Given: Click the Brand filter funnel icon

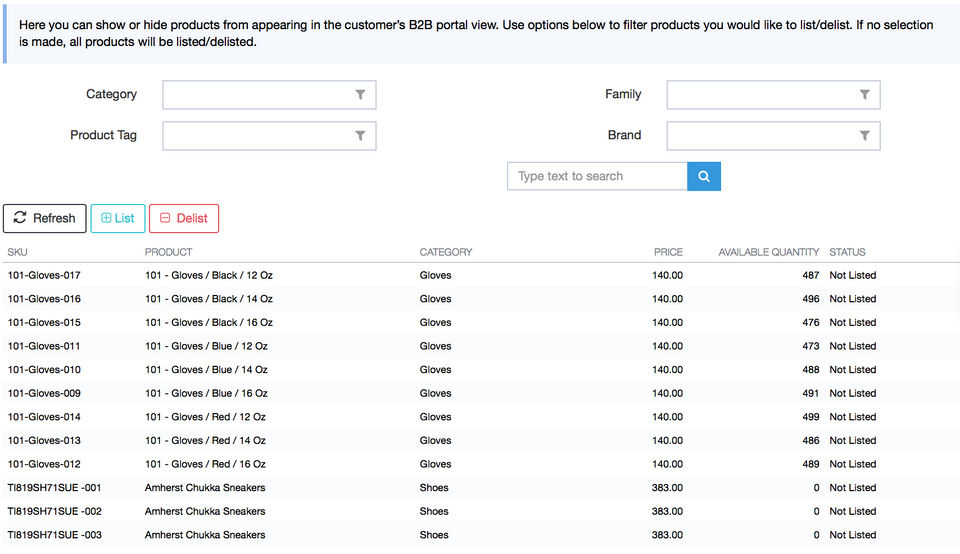Looking at the screenshot, I should (x=864, y=136).
